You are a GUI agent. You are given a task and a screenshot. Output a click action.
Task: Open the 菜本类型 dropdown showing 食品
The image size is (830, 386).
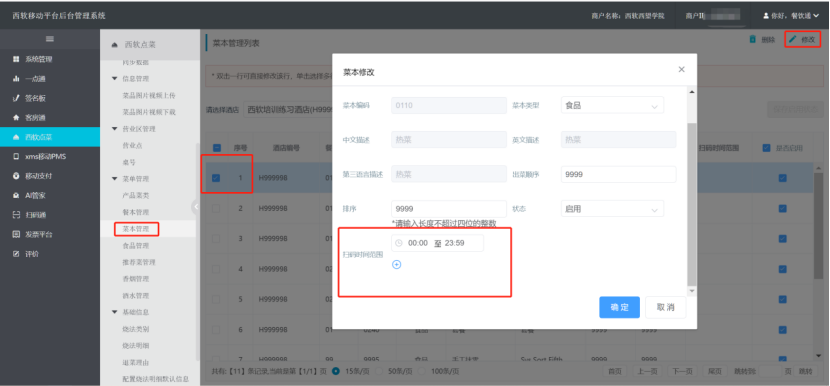coord(612,105)
